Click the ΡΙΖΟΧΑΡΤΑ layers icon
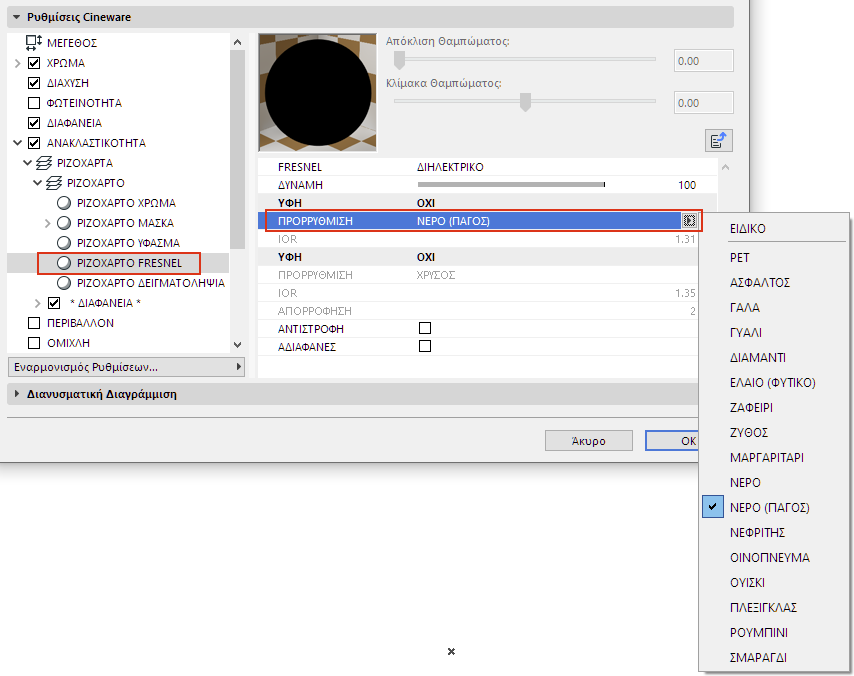This screenshot has height=676, width=854. click(x=44, y=163)
